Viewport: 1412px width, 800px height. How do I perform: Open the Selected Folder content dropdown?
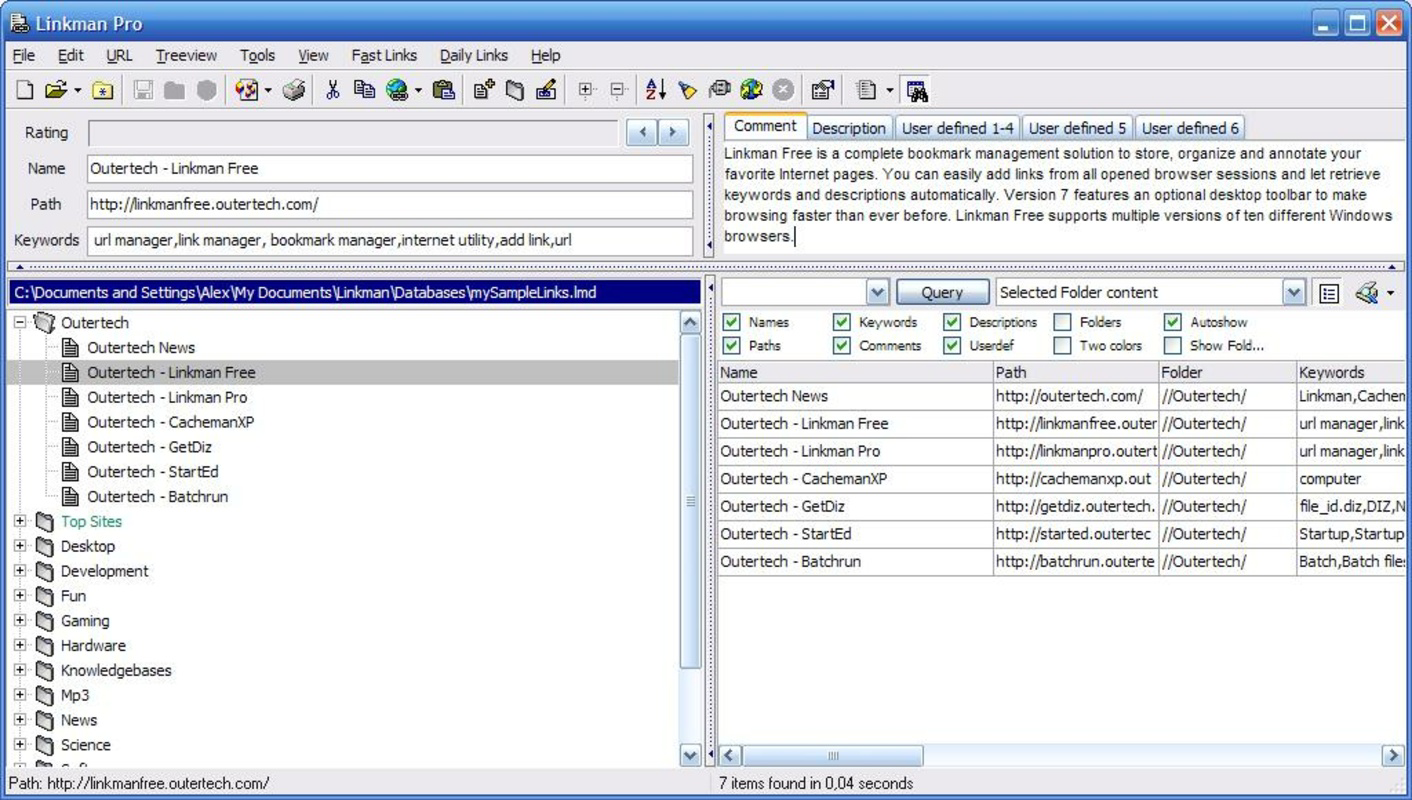pos(1294,293)
